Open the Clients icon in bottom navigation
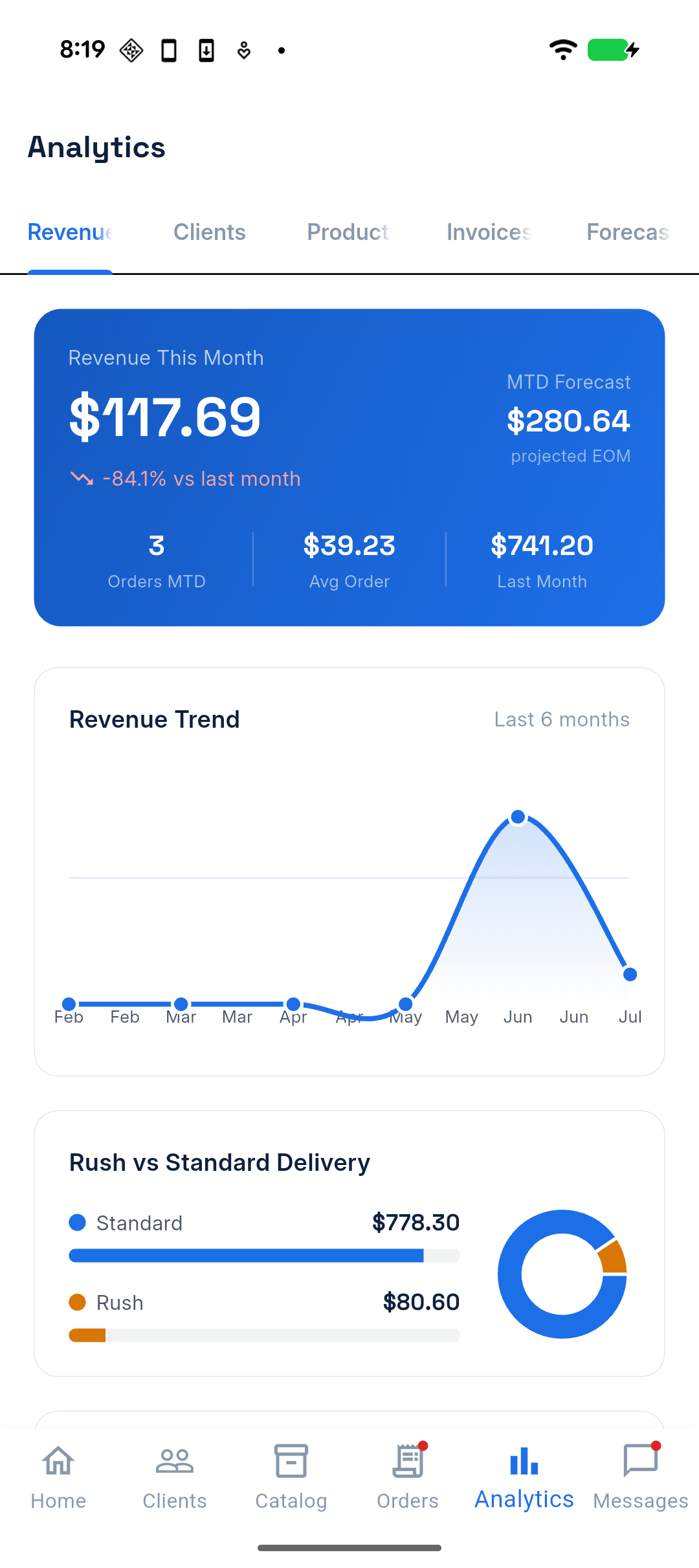 [175, 1461]
